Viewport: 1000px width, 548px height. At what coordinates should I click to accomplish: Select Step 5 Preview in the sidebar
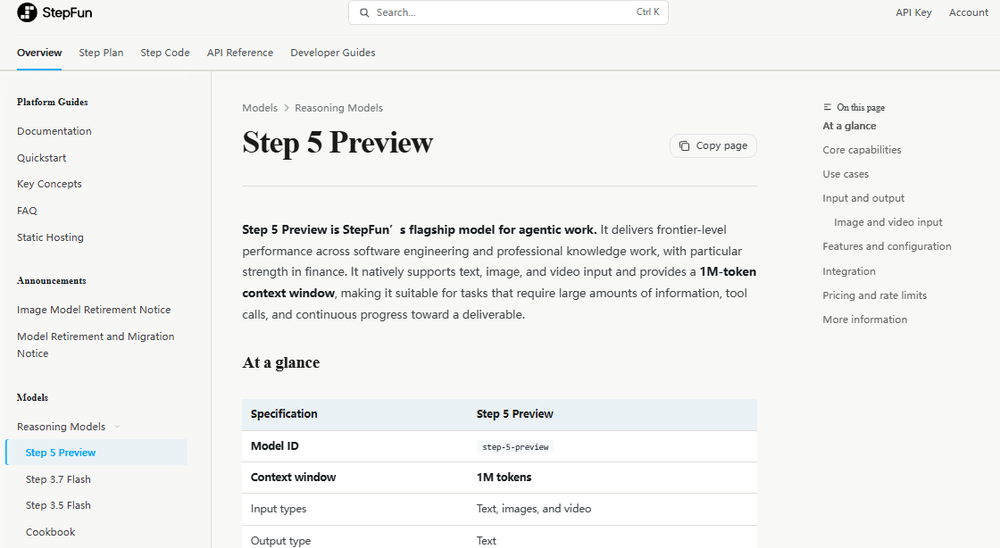[96, 452]
